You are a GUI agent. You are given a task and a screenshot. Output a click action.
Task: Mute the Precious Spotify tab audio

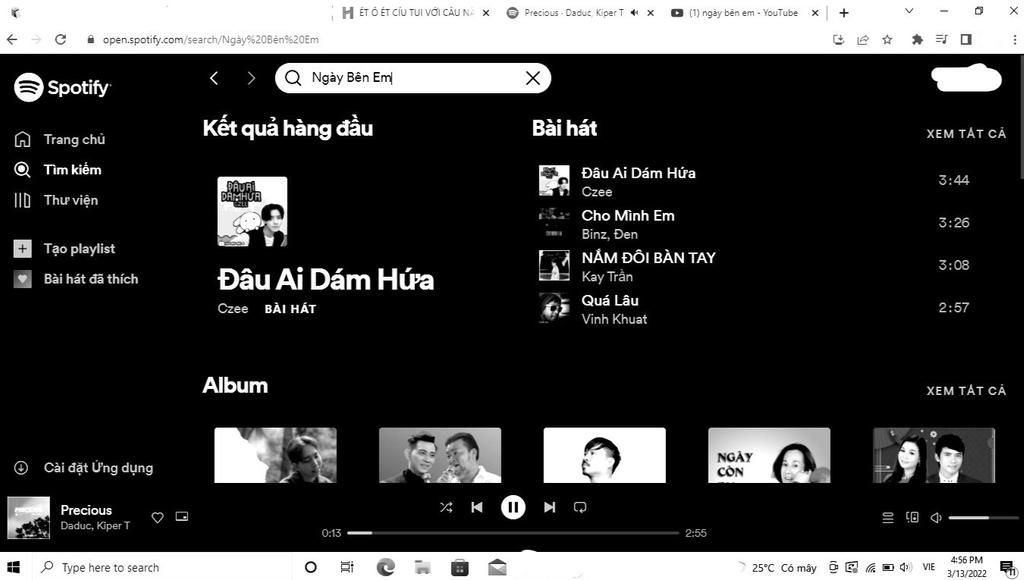634,12
